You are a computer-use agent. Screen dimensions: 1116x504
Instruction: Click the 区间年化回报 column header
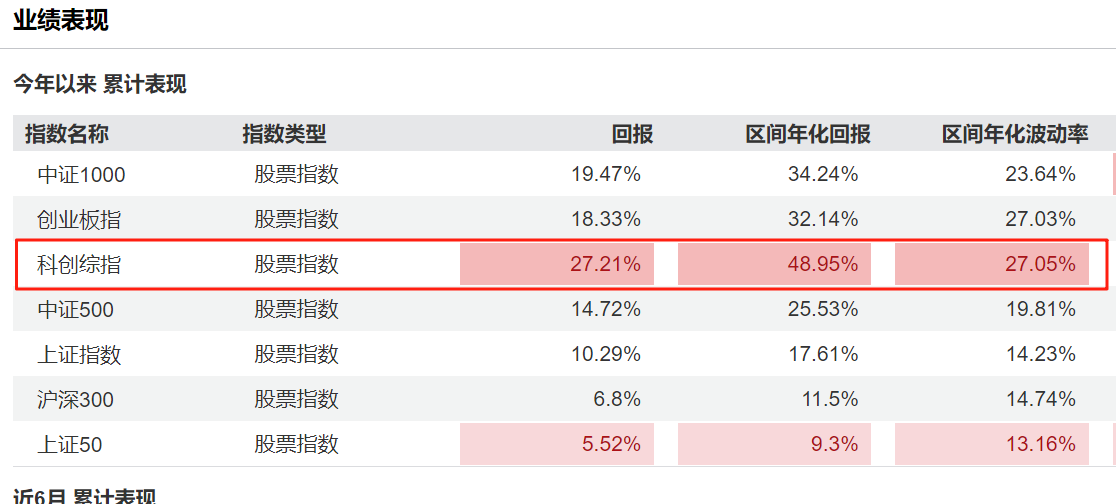click(x=807, y=135)
